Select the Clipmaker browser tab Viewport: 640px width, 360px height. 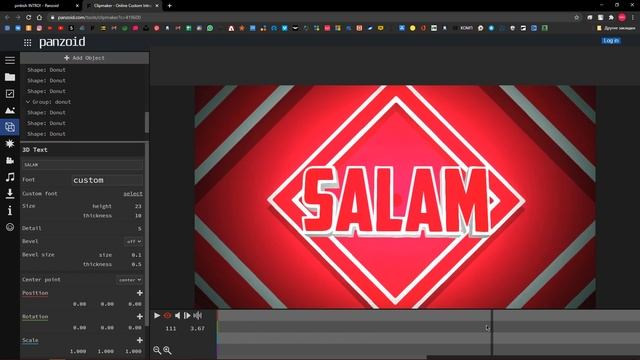(122, 6)
